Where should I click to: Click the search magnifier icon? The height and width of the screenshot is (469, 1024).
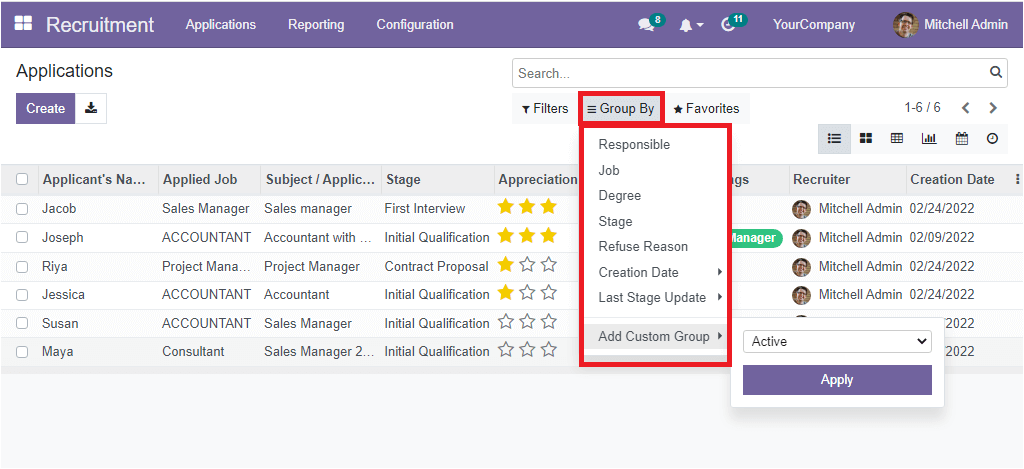pos(995,73)
